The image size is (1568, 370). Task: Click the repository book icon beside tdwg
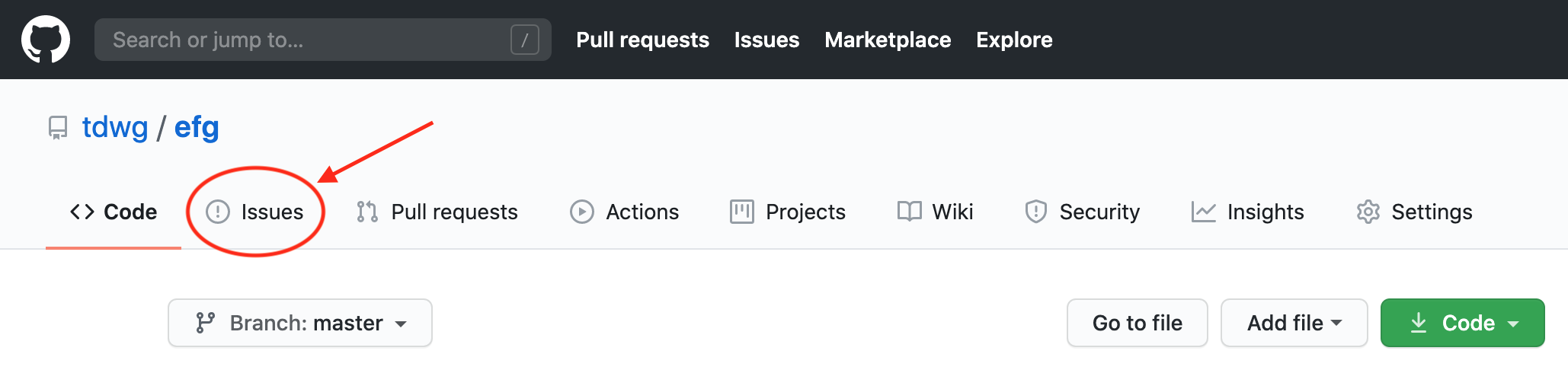tap(58, 127)
